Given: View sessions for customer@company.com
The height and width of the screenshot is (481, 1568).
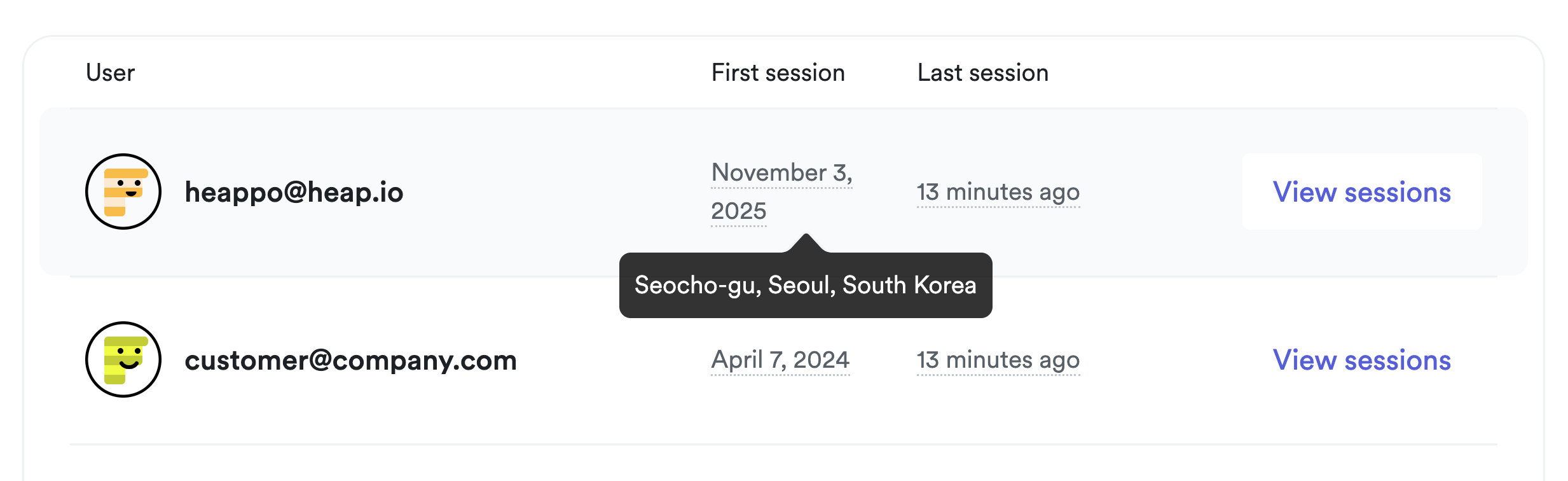Looking at the screenshot, I should point(1361,360).
